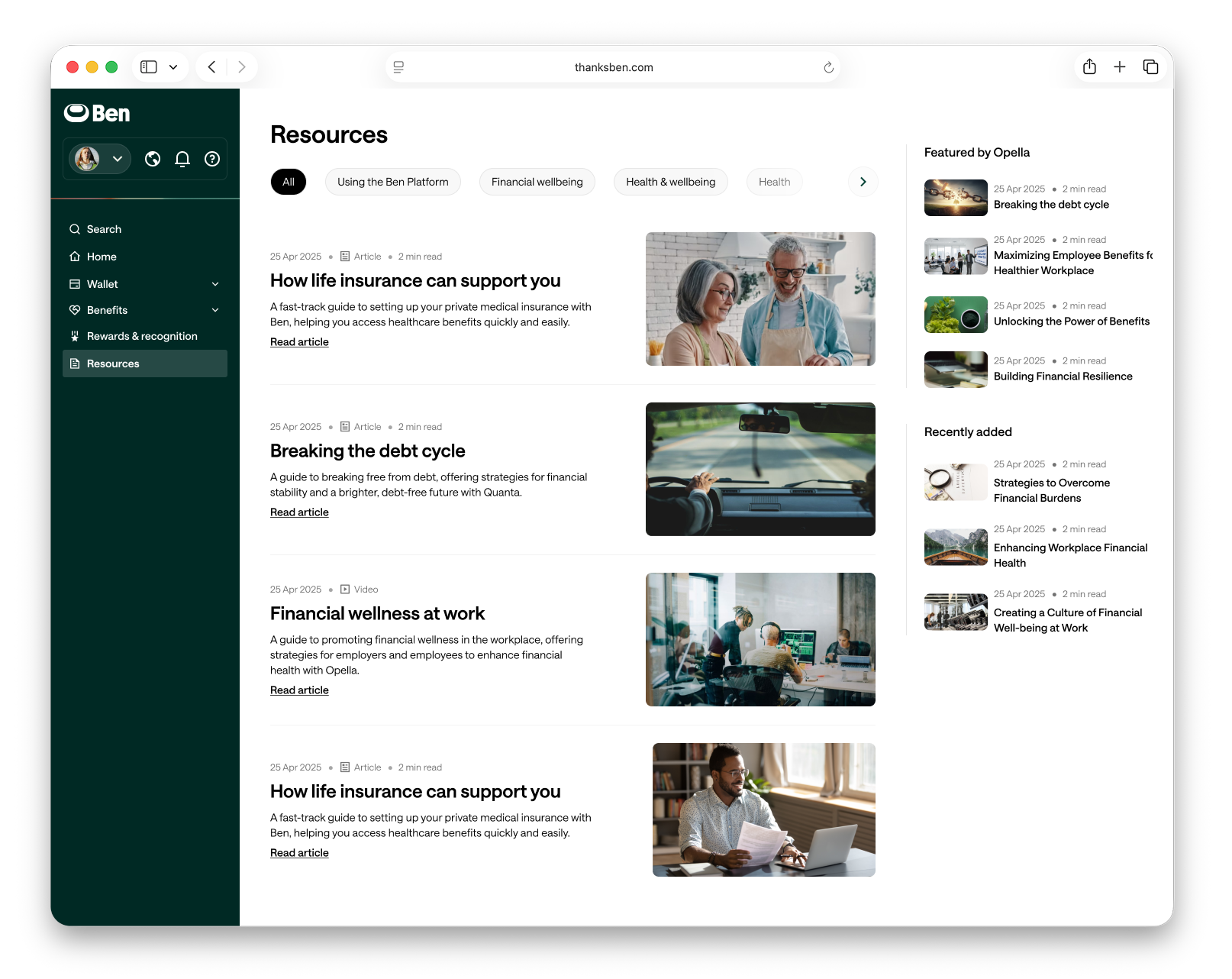Image resolution: width=1232 pixels, height=979 pixels.
Task: Toggle the browser sidebar panel icon
Action: pyautogui.click(x=149, y=67)
